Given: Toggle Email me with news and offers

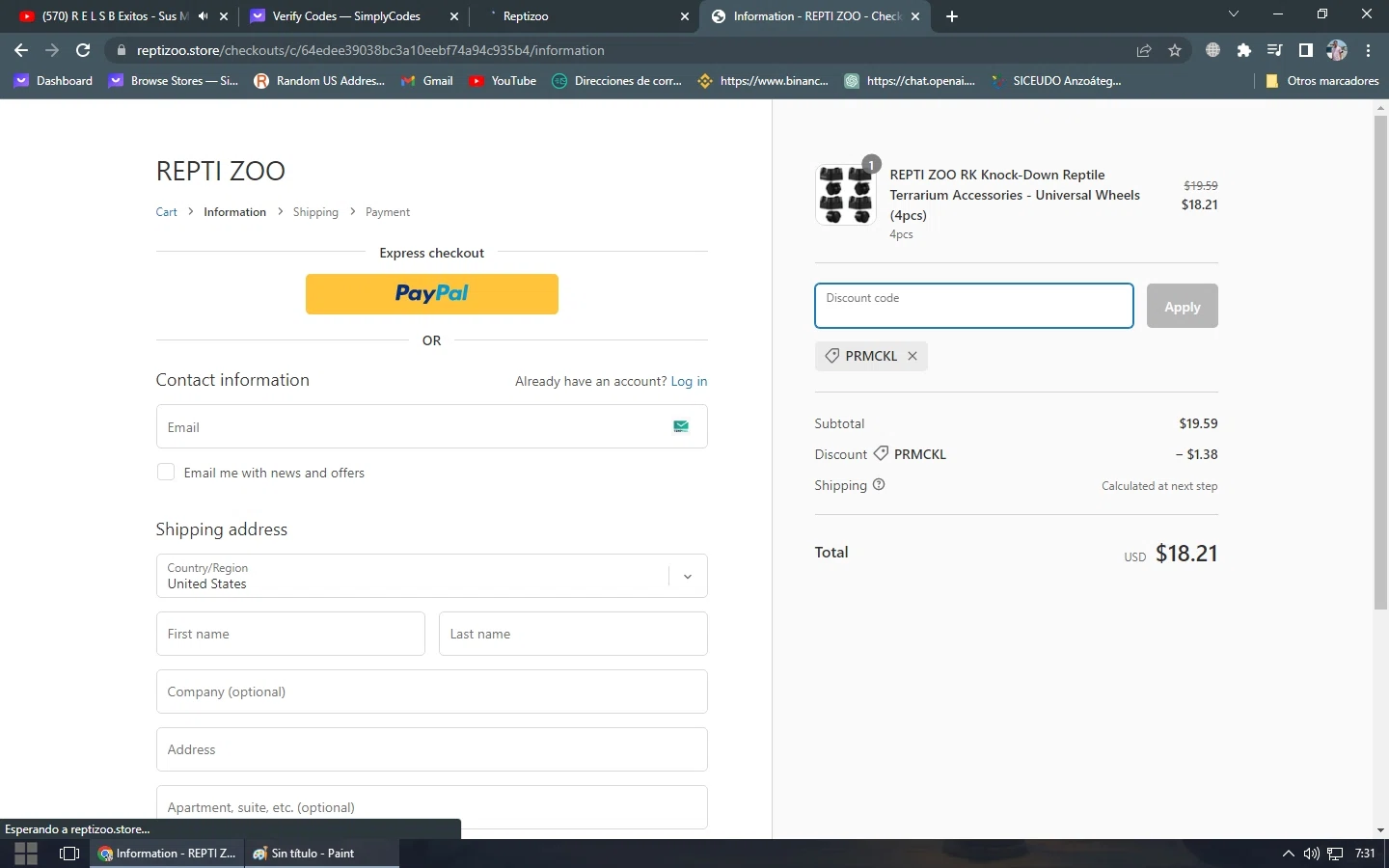Looking at the screenshot, I should coord(166,472).
